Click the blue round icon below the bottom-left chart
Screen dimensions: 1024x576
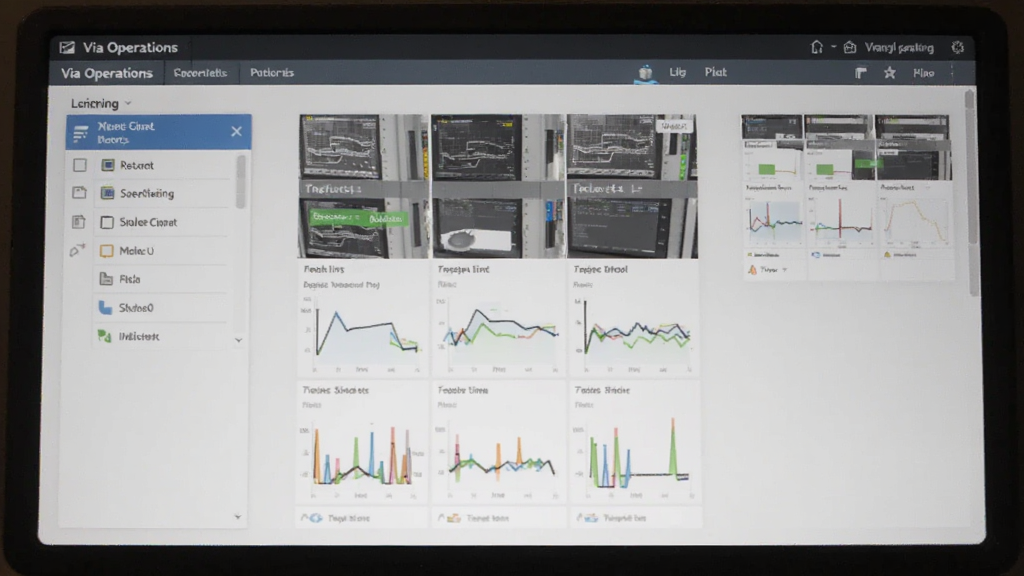click(315, 518)
